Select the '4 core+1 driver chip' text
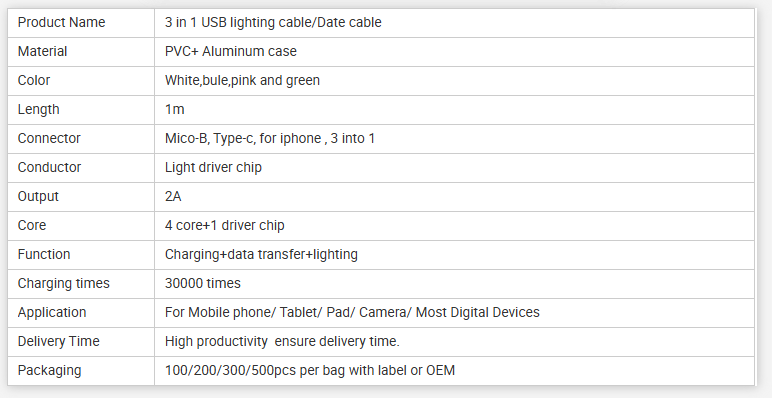Screen dimensions: 772x398 225,226
